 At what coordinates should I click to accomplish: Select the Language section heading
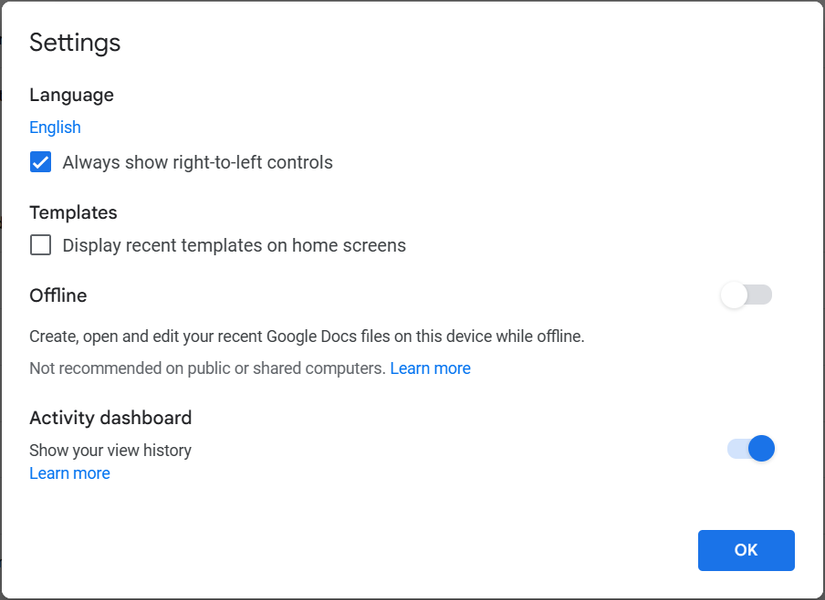71,94
